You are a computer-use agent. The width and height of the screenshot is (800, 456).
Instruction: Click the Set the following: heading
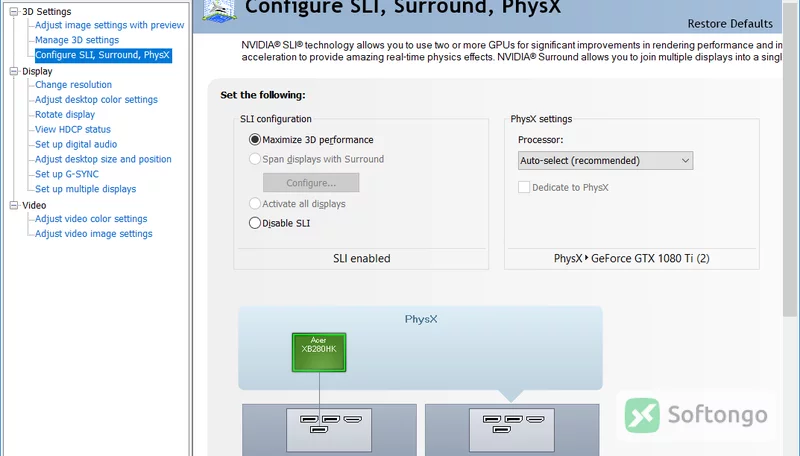pos(263,95)
